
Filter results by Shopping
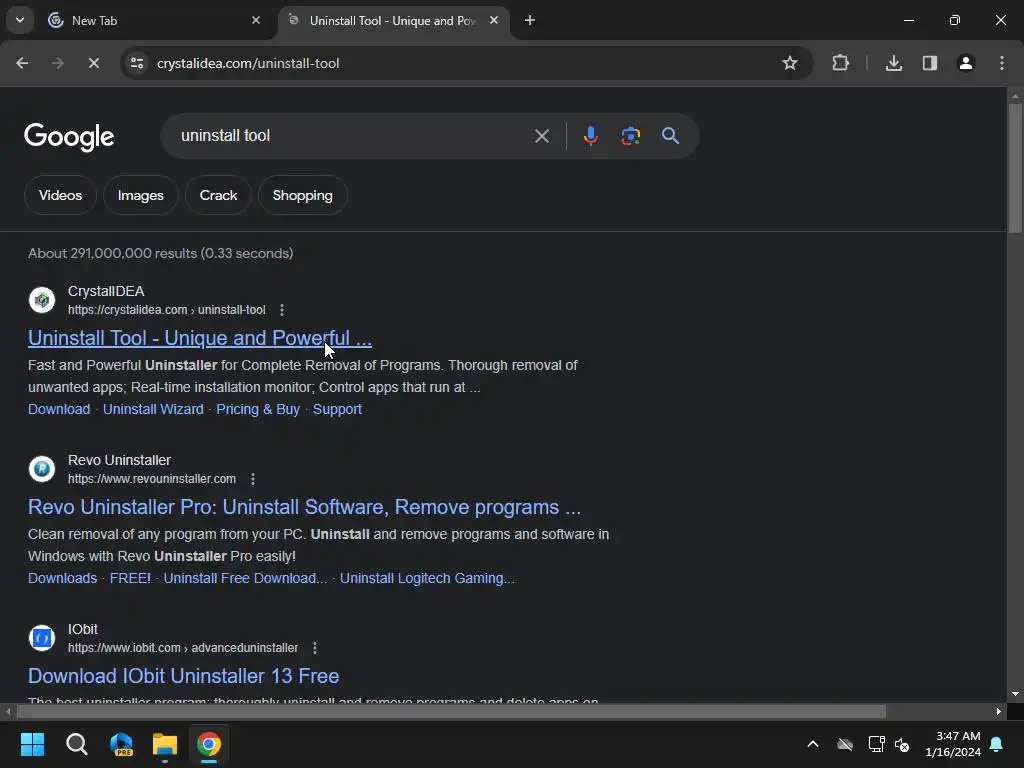point(302,195)
